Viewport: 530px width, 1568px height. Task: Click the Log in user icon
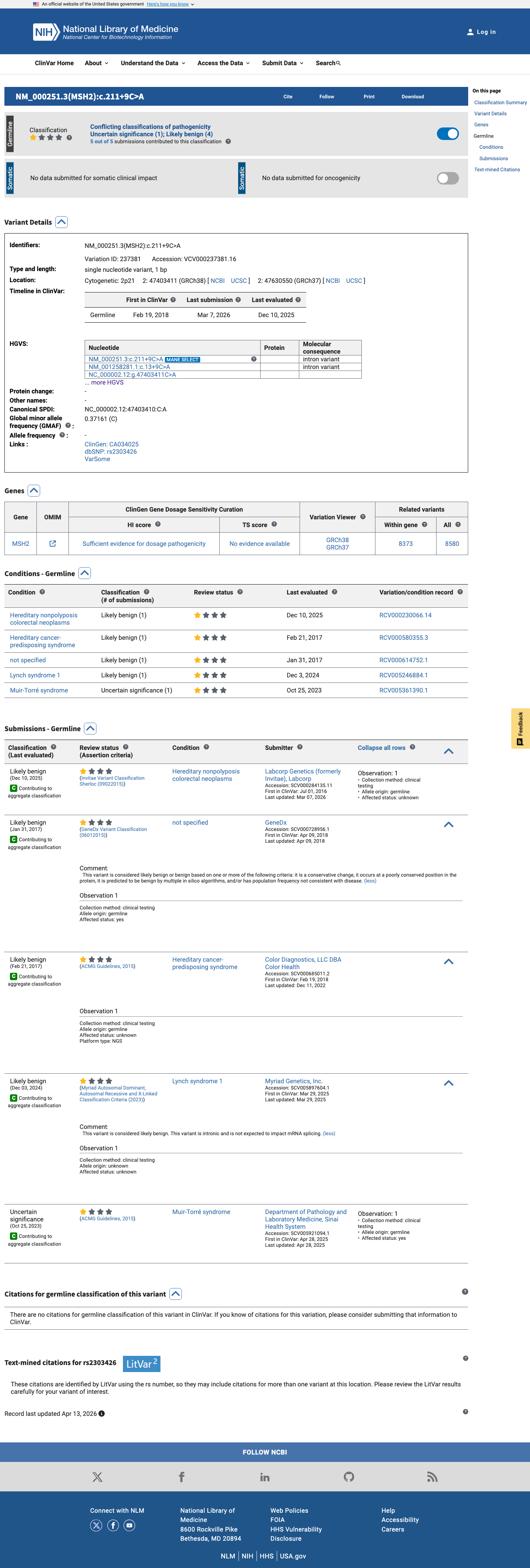pos(470,32)
